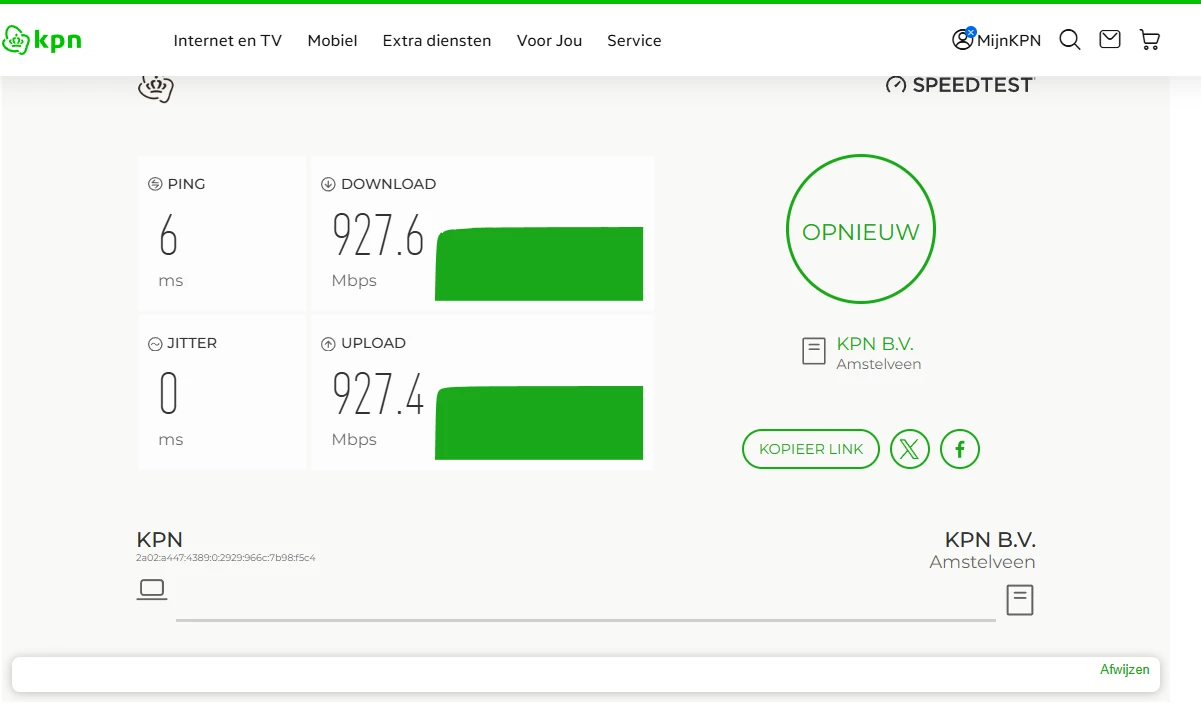Open the Internet en TV menu
This screenshot has width=1201, height=712.
[x=227, y=41]
